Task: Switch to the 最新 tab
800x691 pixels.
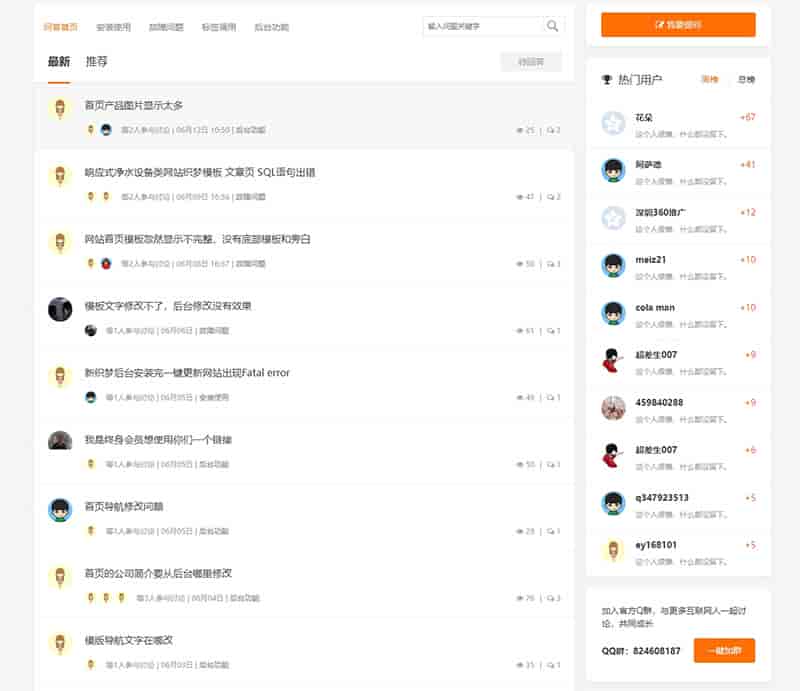Action: point(59,62)
